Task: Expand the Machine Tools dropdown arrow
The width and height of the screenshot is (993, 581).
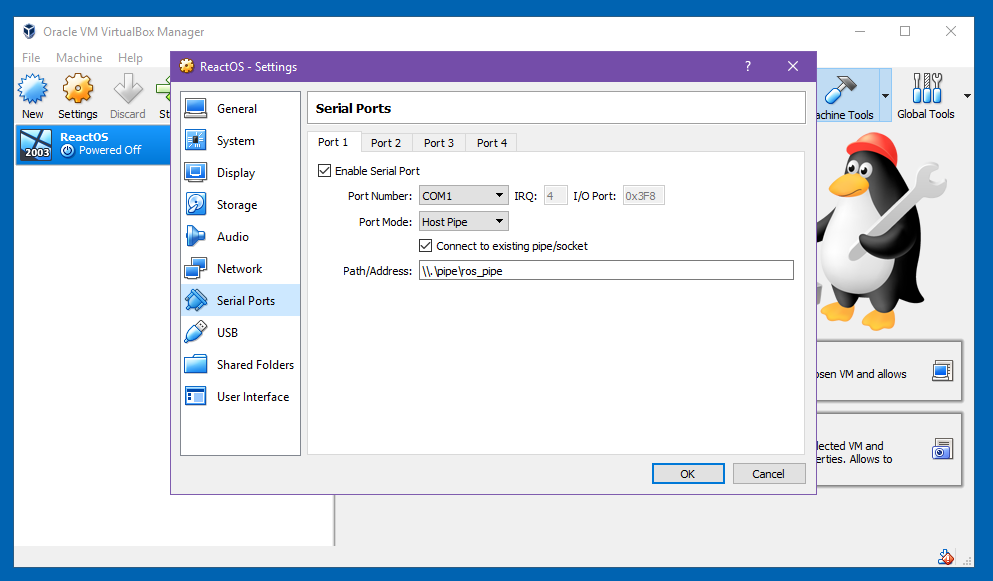Action: click(x=885, y=96)
